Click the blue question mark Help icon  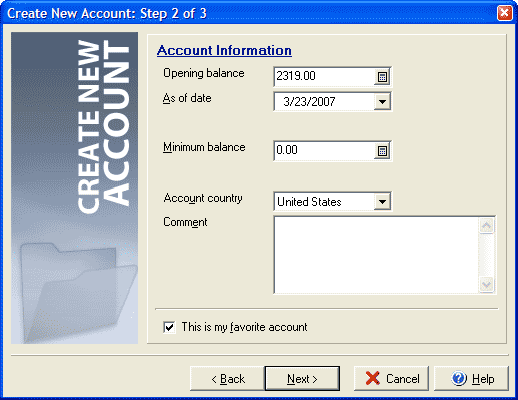click(x=459, y=378)
